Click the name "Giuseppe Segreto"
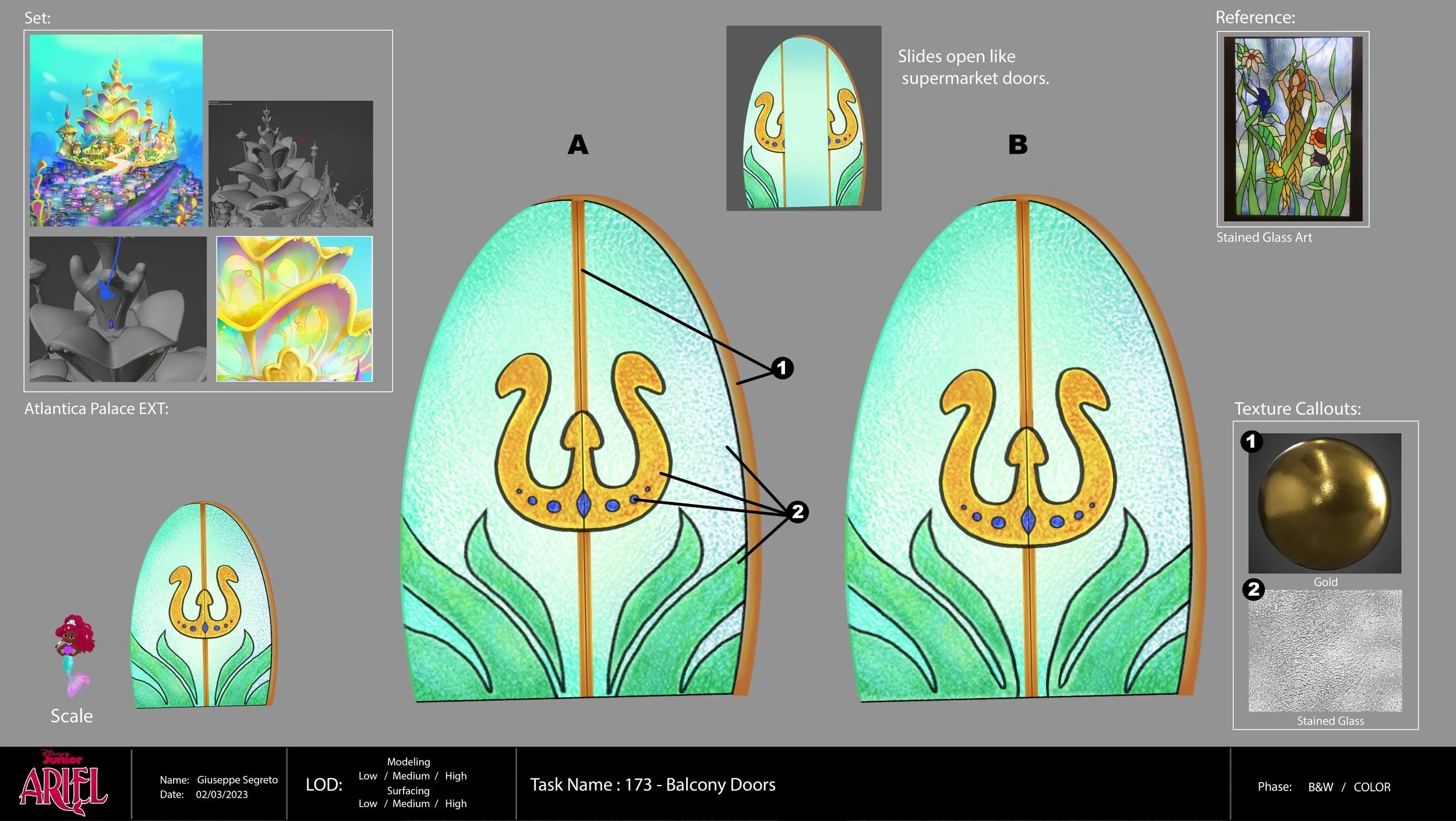 click(237, 780)
